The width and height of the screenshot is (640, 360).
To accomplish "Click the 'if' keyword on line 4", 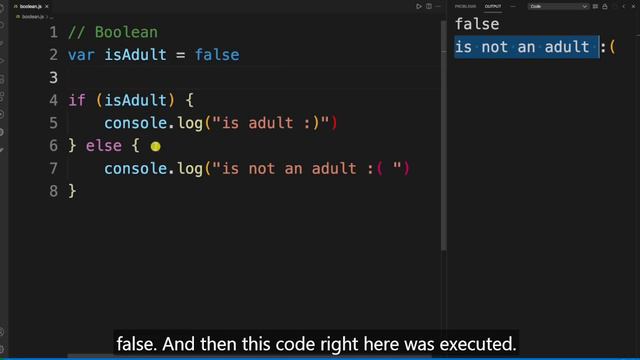I will point(77,100).
